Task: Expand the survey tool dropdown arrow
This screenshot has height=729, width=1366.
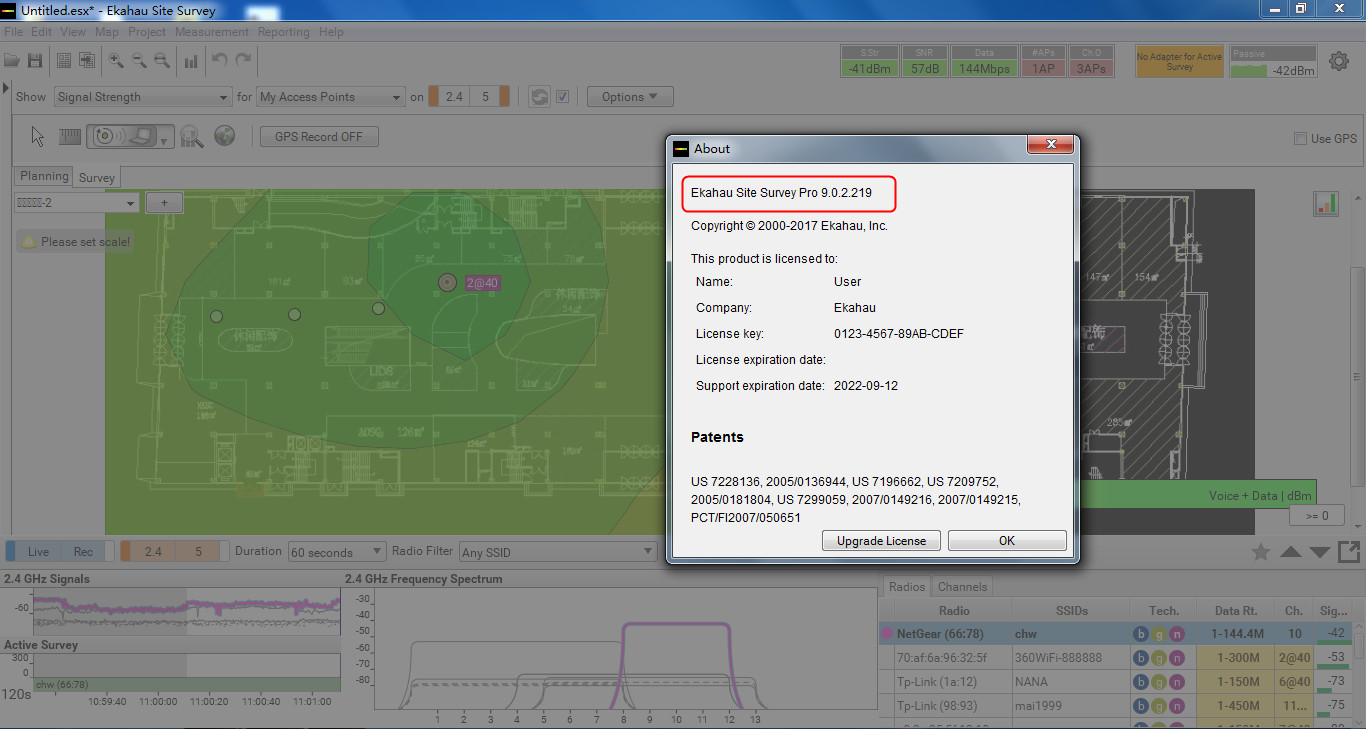Action: pos(164,140)
